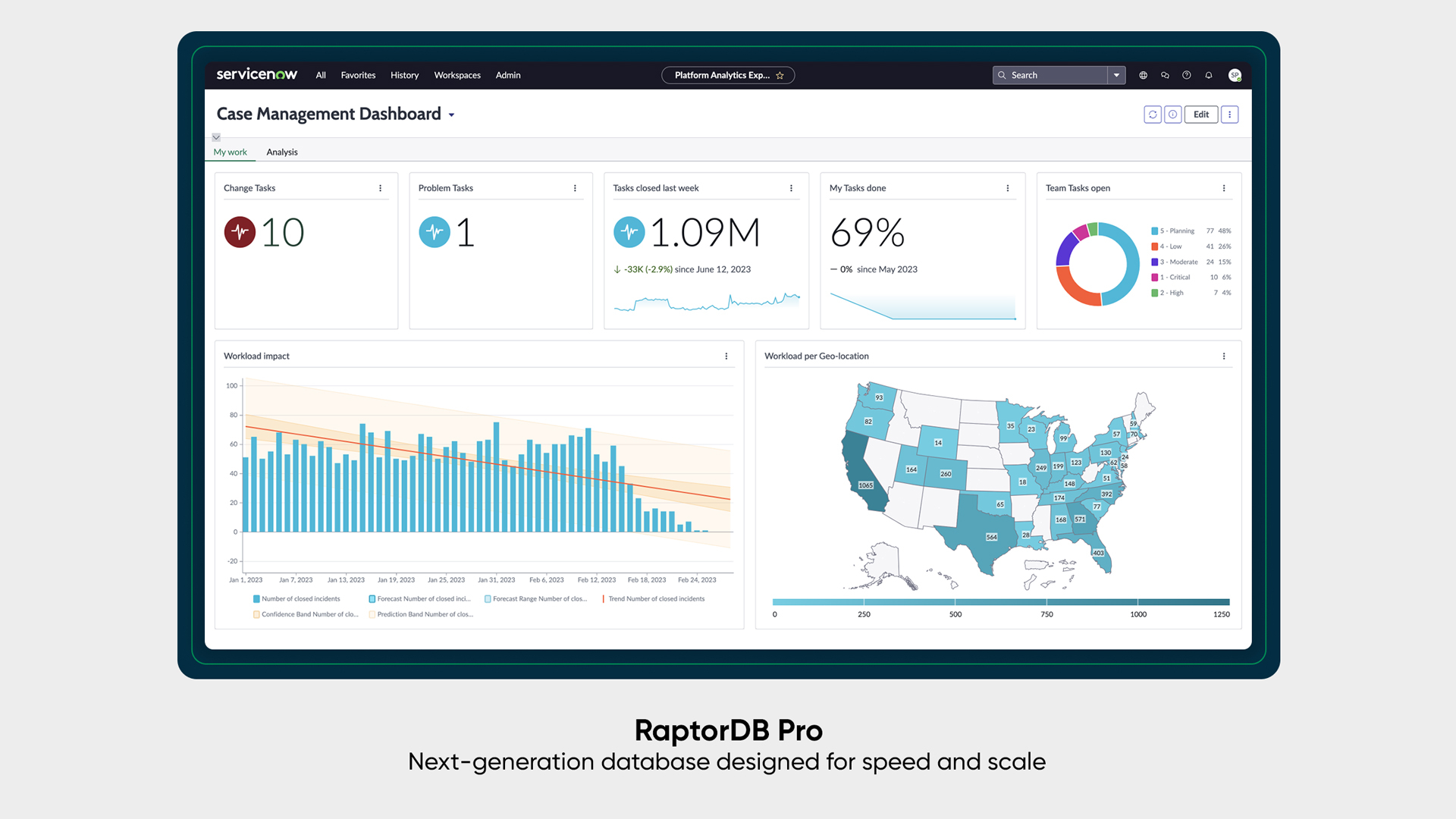Screen dimensions: 1456x819
Task: Open the globe scope icon in header
Action: pos(1143,75)
